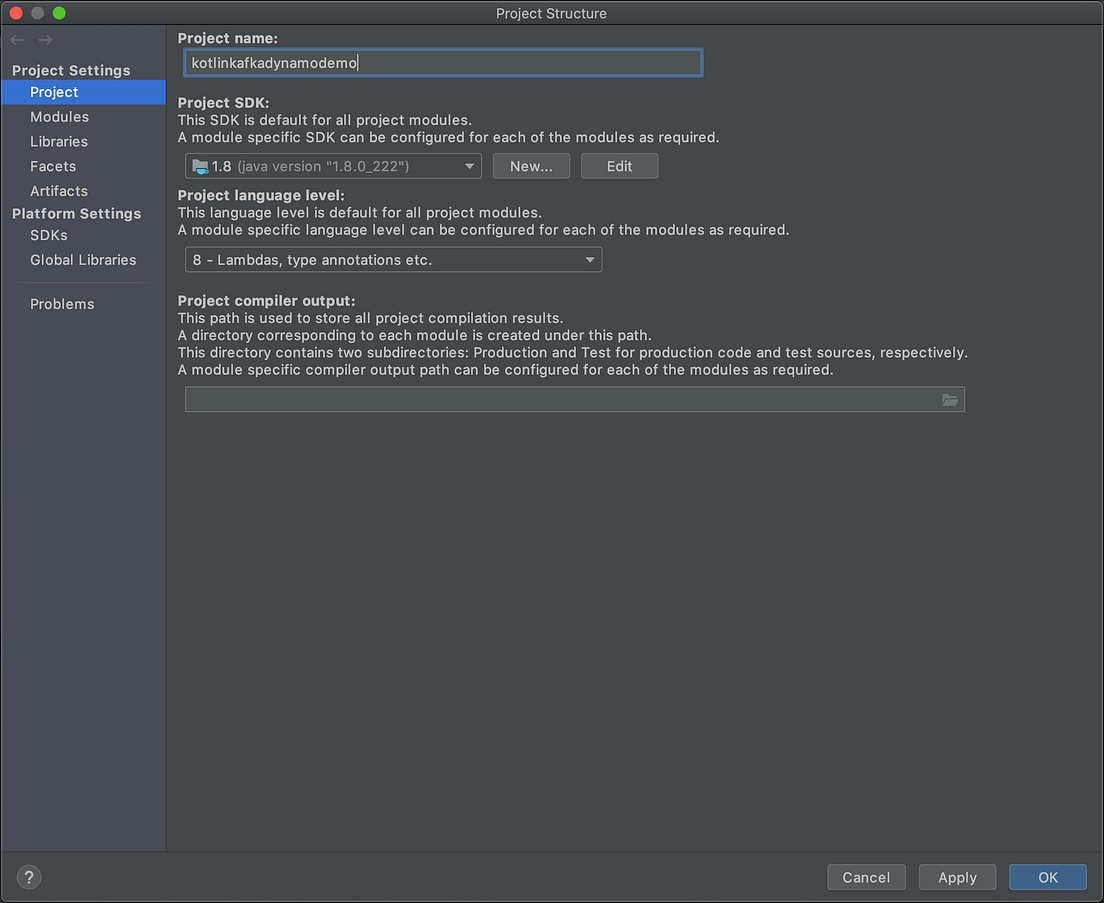Screen dimensions: 1104x903
Task: Select SDKs under Platform Settings
Action: (48, 235)
